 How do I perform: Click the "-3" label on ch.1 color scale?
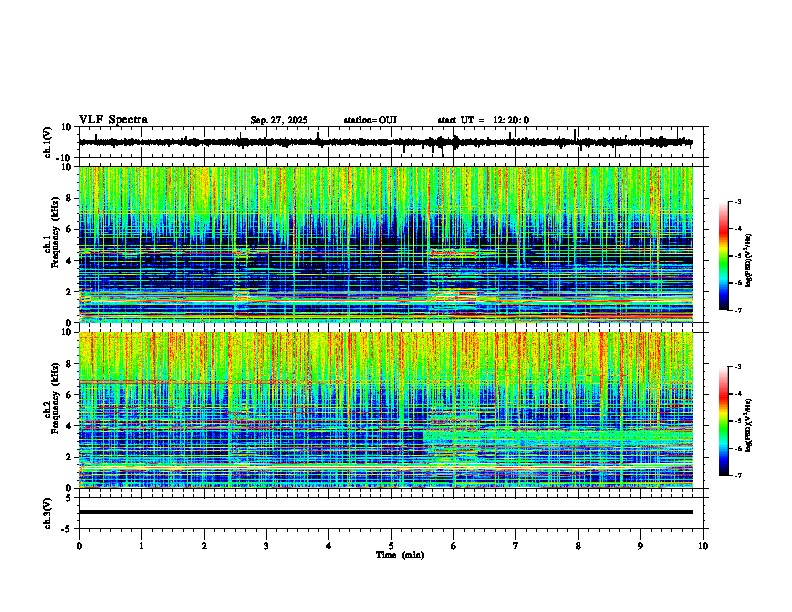click(x=737, y=202)
